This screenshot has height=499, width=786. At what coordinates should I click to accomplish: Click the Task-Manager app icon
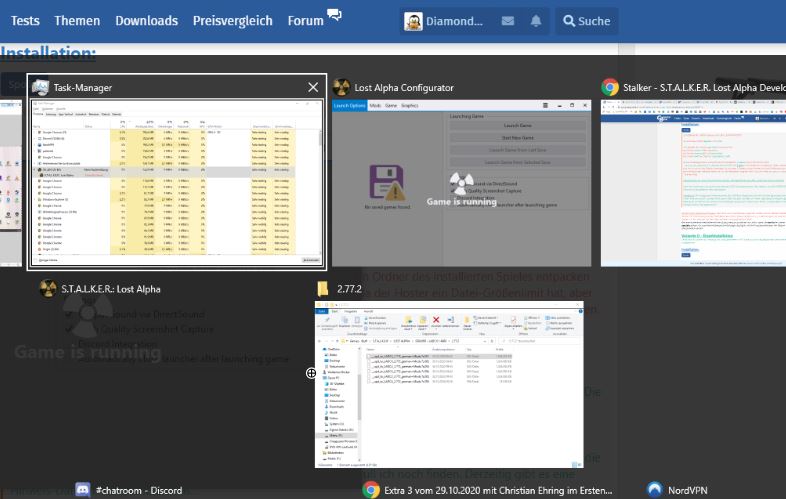coord(40,87)
